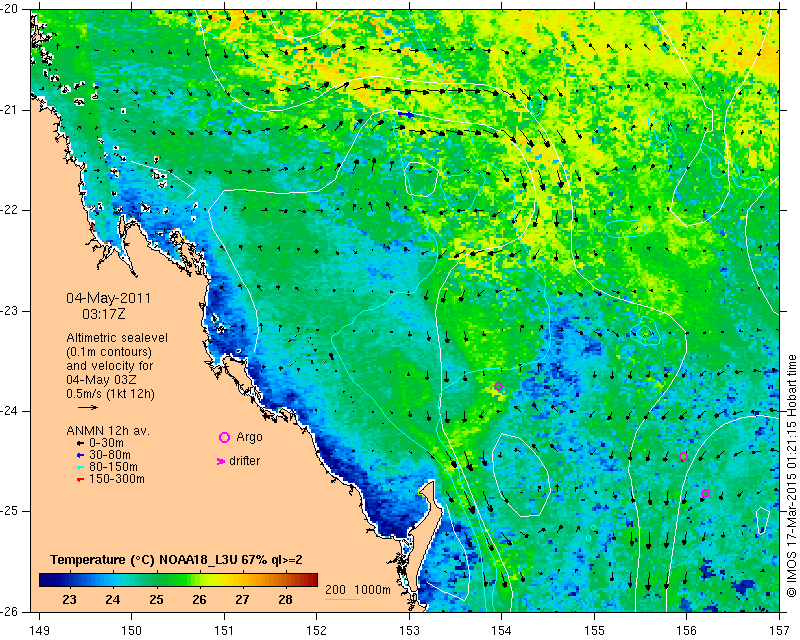Click the Argo float marker near 156°E, 24.5°S

coord(684,457)
